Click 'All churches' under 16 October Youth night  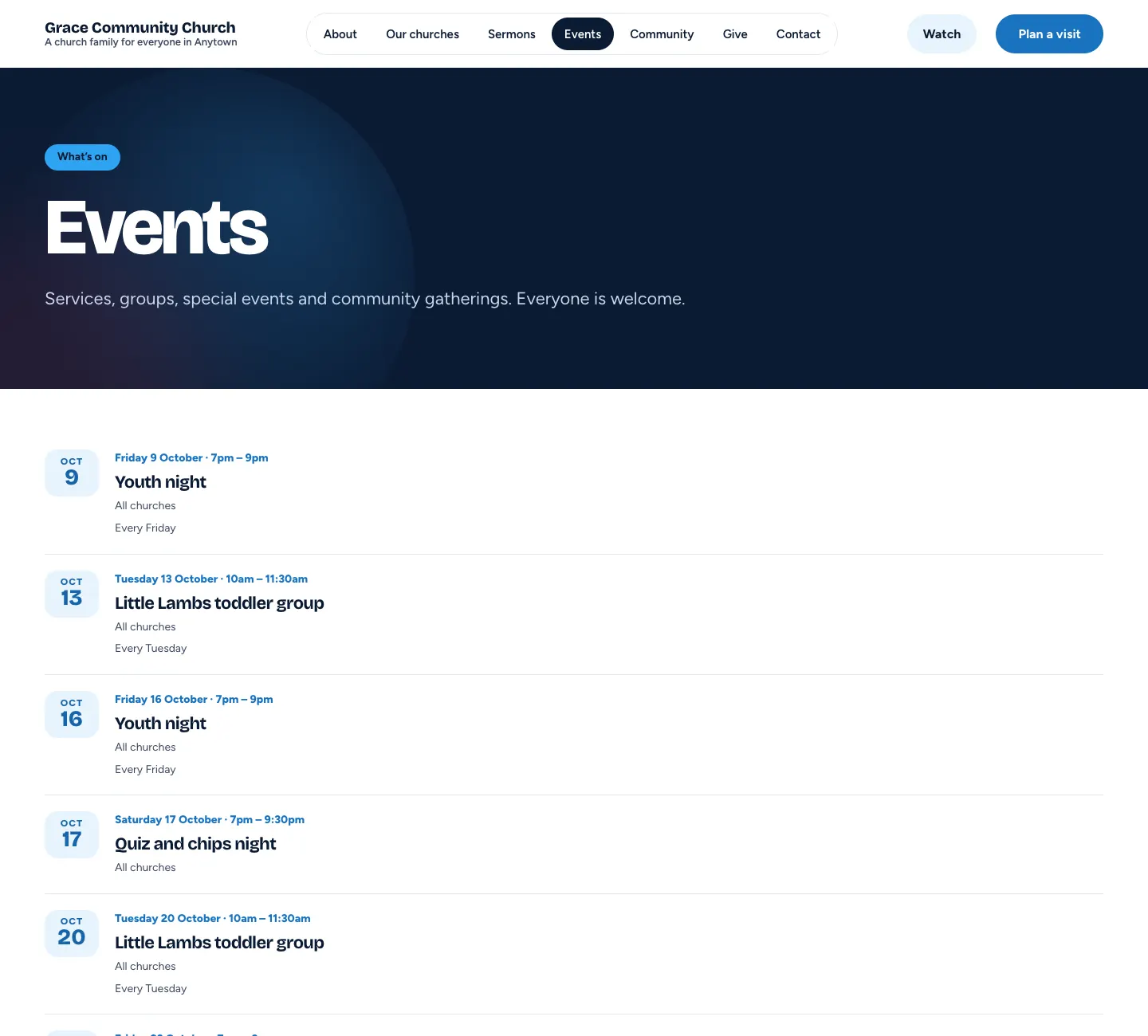145,748
